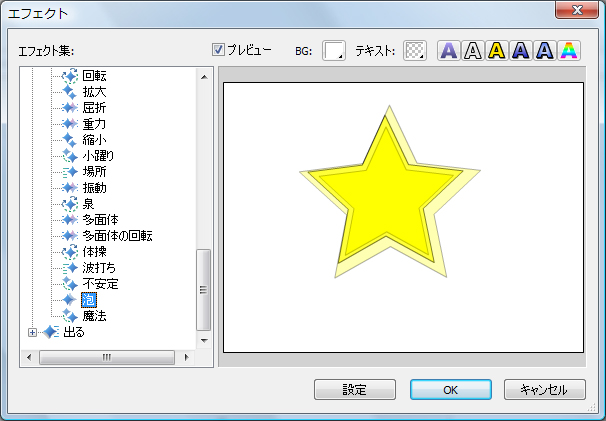
Task: Select the 屈折 effect
Action: (94, 108)
